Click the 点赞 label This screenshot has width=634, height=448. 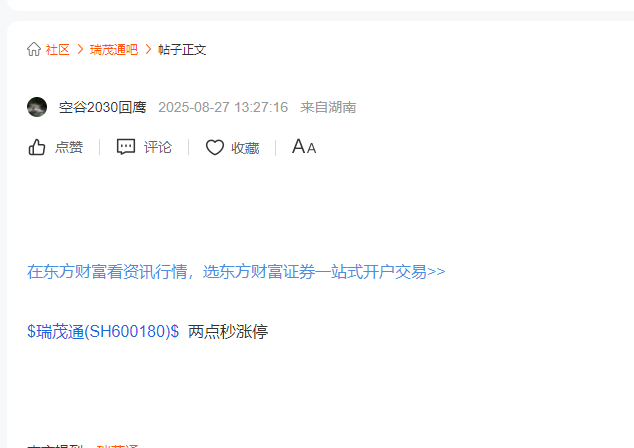pyautogui.click(x=69, y=147)
